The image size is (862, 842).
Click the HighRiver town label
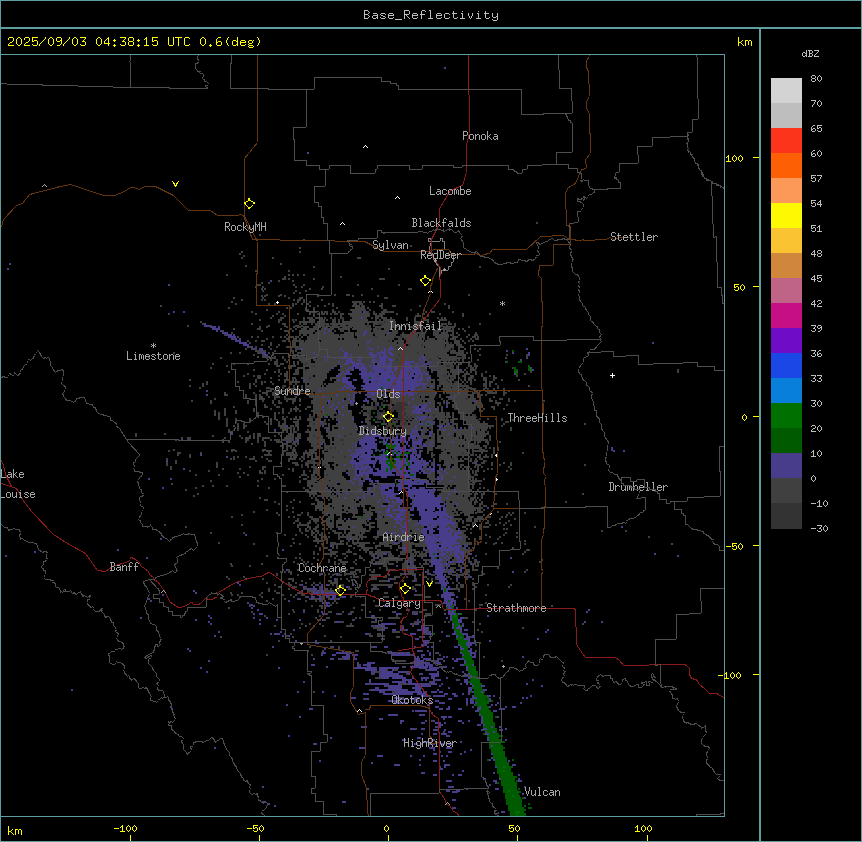coord(430,743)
